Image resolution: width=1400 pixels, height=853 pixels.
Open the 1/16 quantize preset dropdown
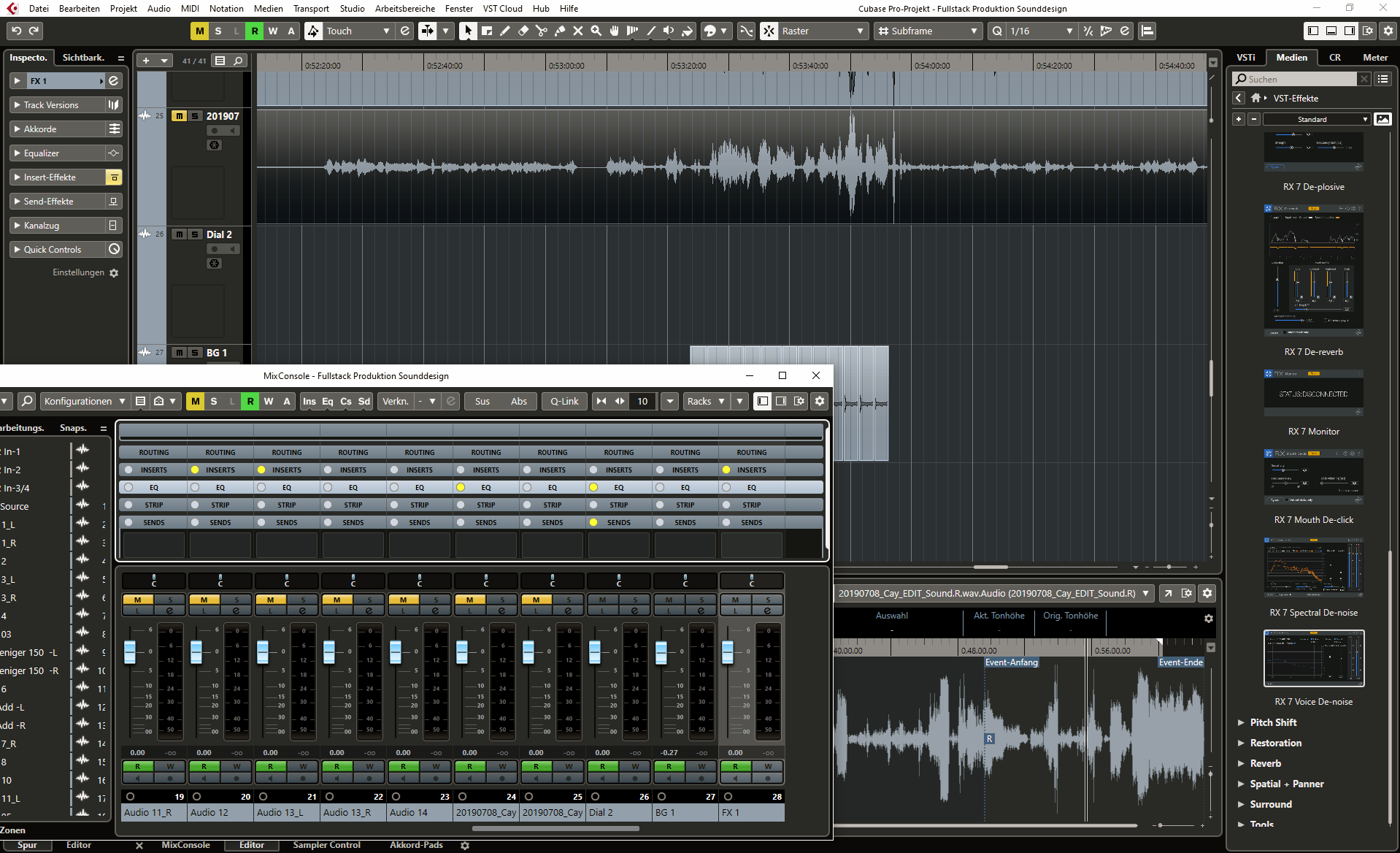pos(1041,31)
